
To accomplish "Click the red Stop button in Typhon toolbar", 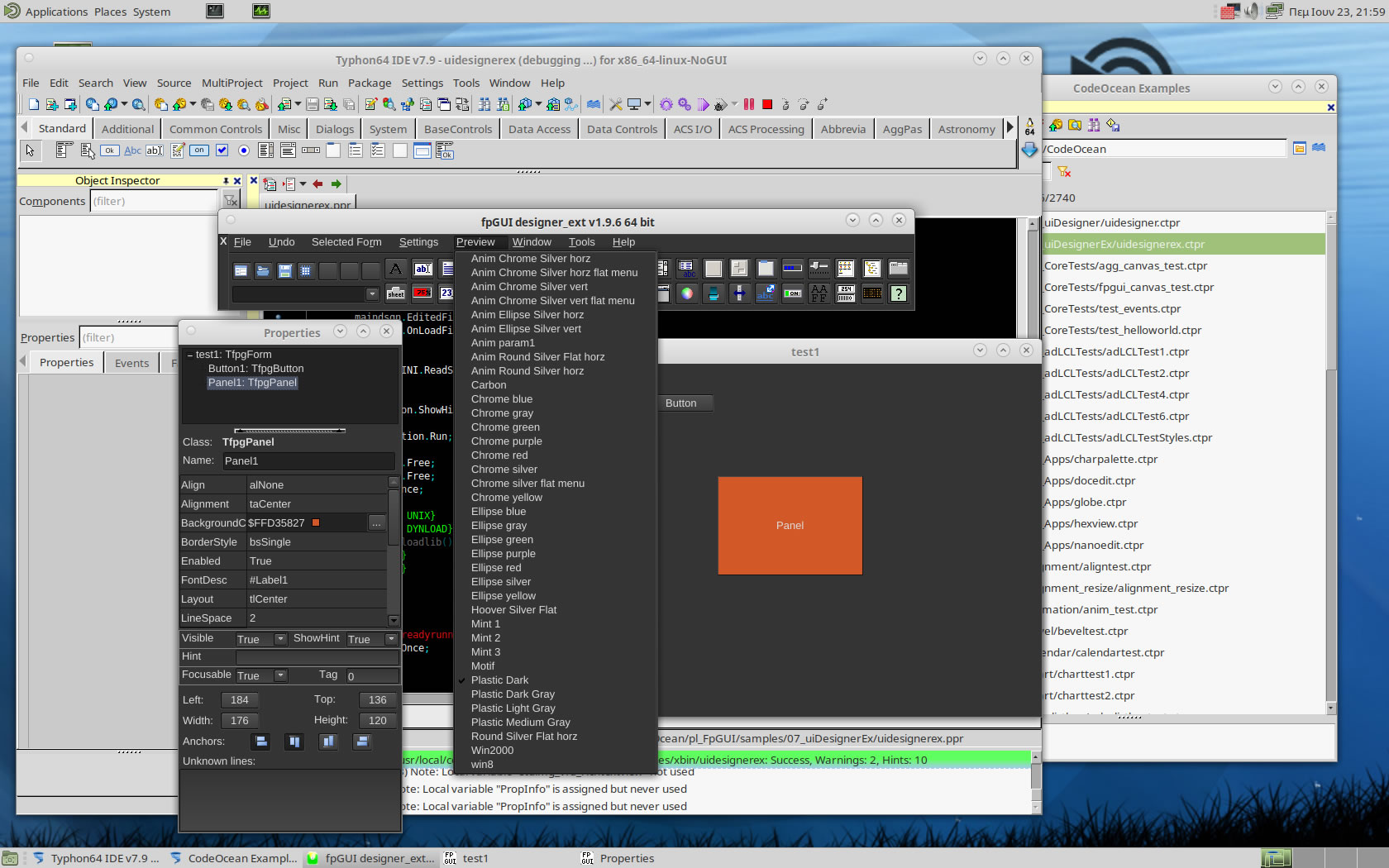I will coord(767,104).
